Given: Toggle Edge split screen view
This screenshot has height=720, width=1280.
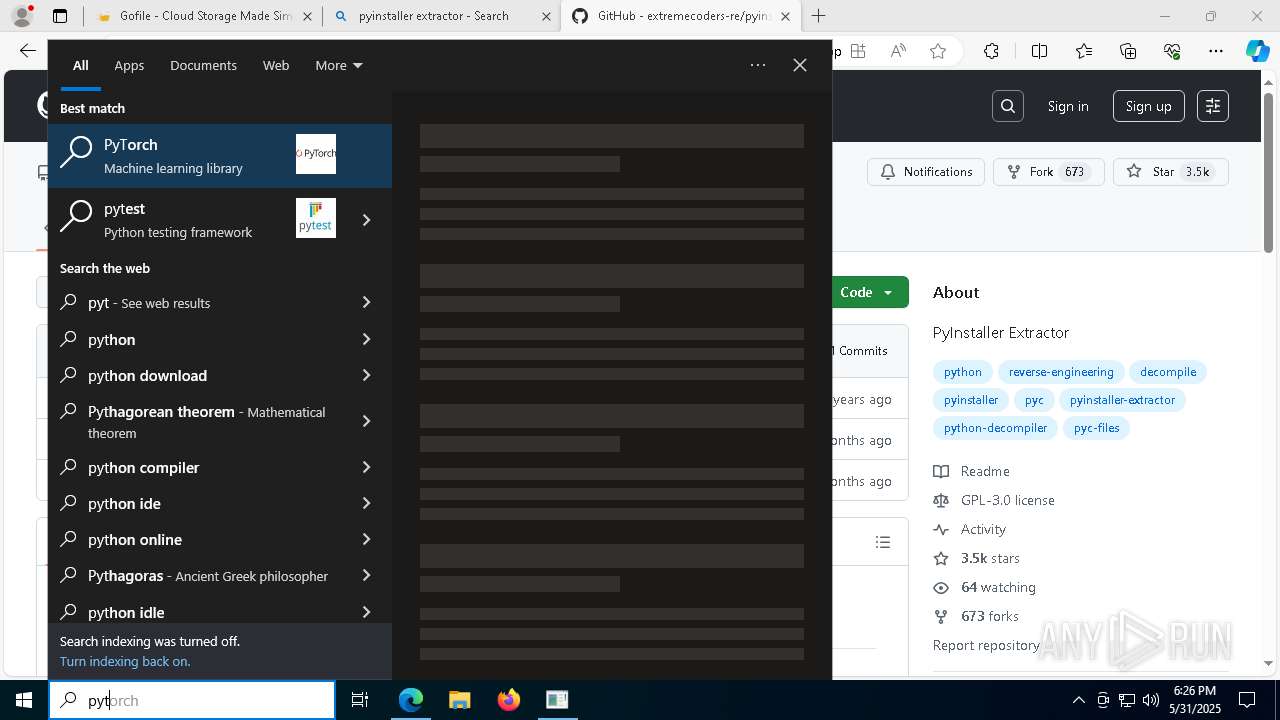Looking at the screenshot, I should tap(1039, 51).
